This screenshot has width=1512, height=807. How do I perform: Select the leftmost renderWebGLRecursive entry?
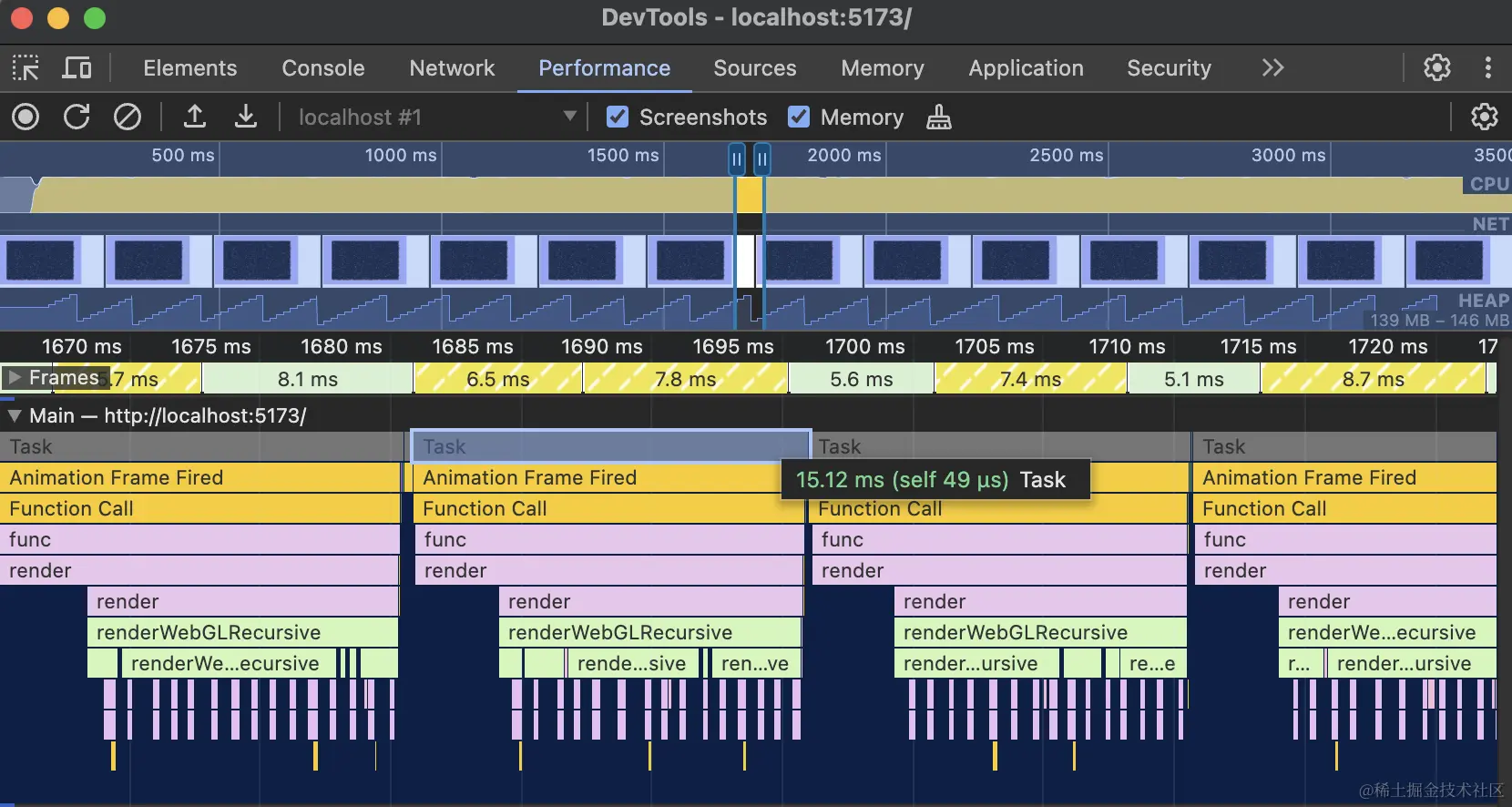(243, 632)
